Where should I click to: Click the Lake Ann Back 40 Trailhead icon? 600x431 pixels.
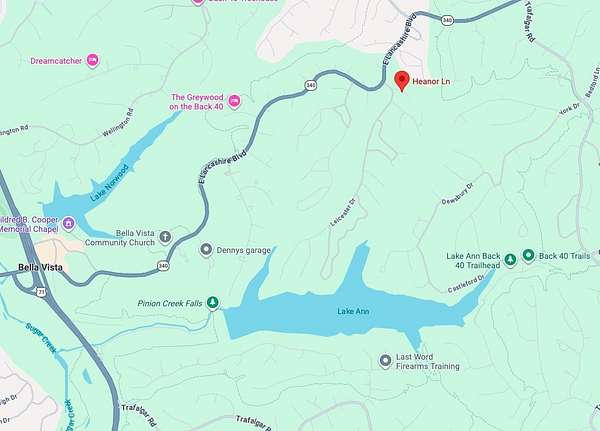[x=510, y=260]
